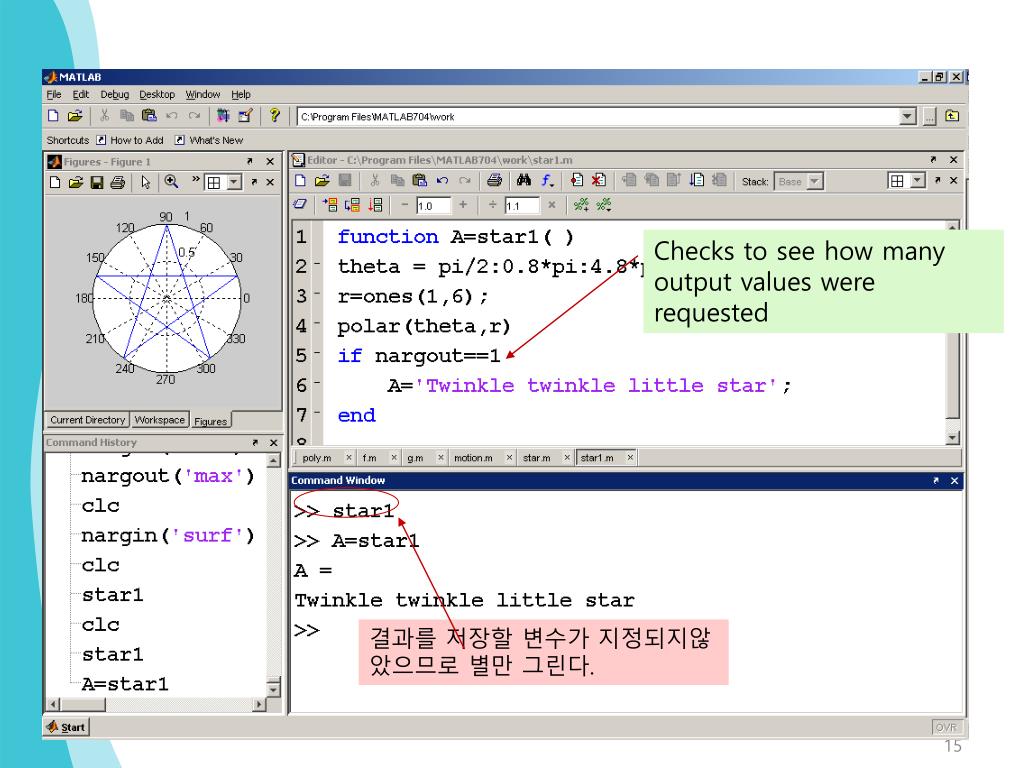Viewport: 1024px width, 768px height.
Task: Click the 1.0 increment value field
Action: click(x=434, y=206)
